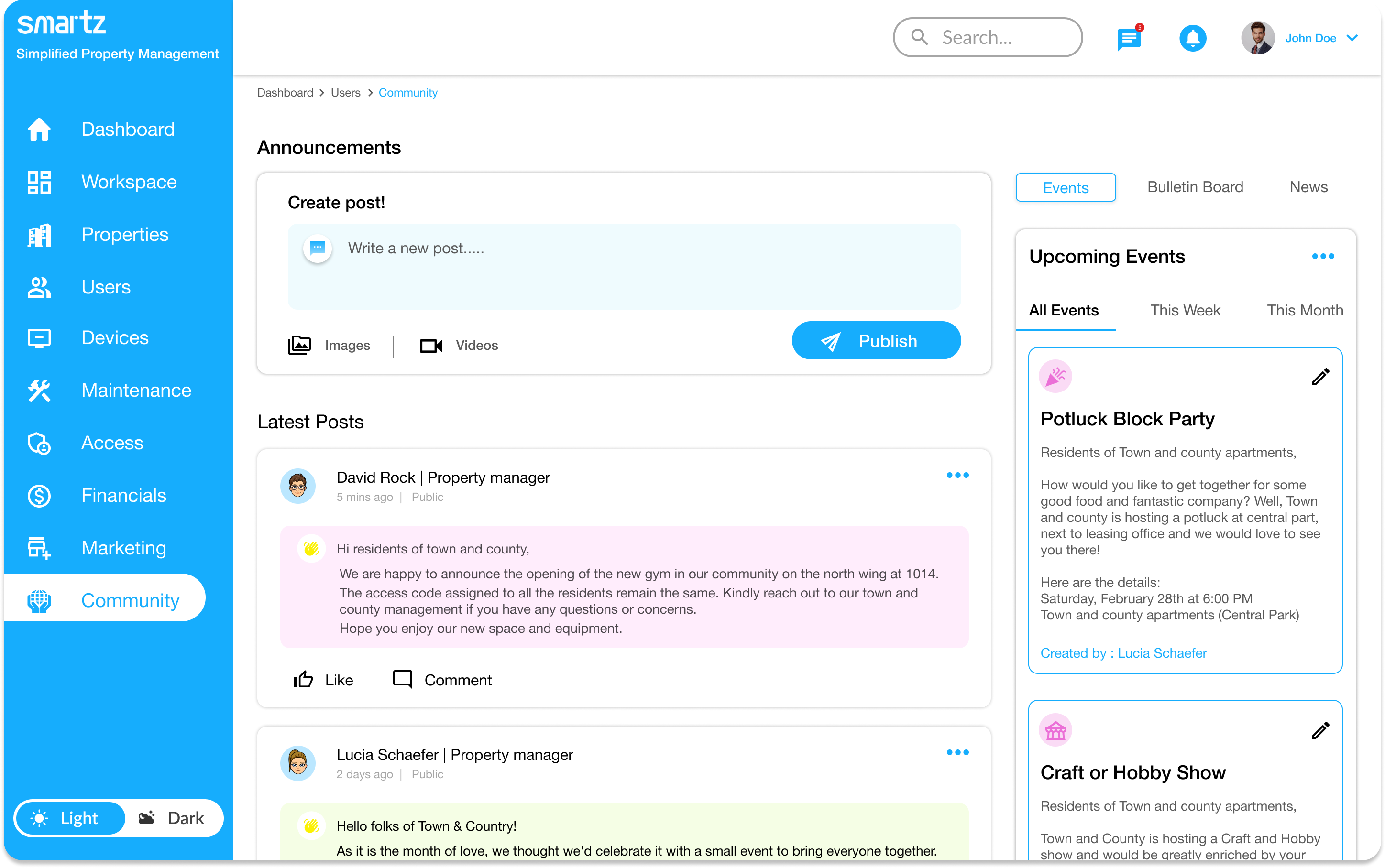Click John Doe's profile photo

click(1257, 38)
